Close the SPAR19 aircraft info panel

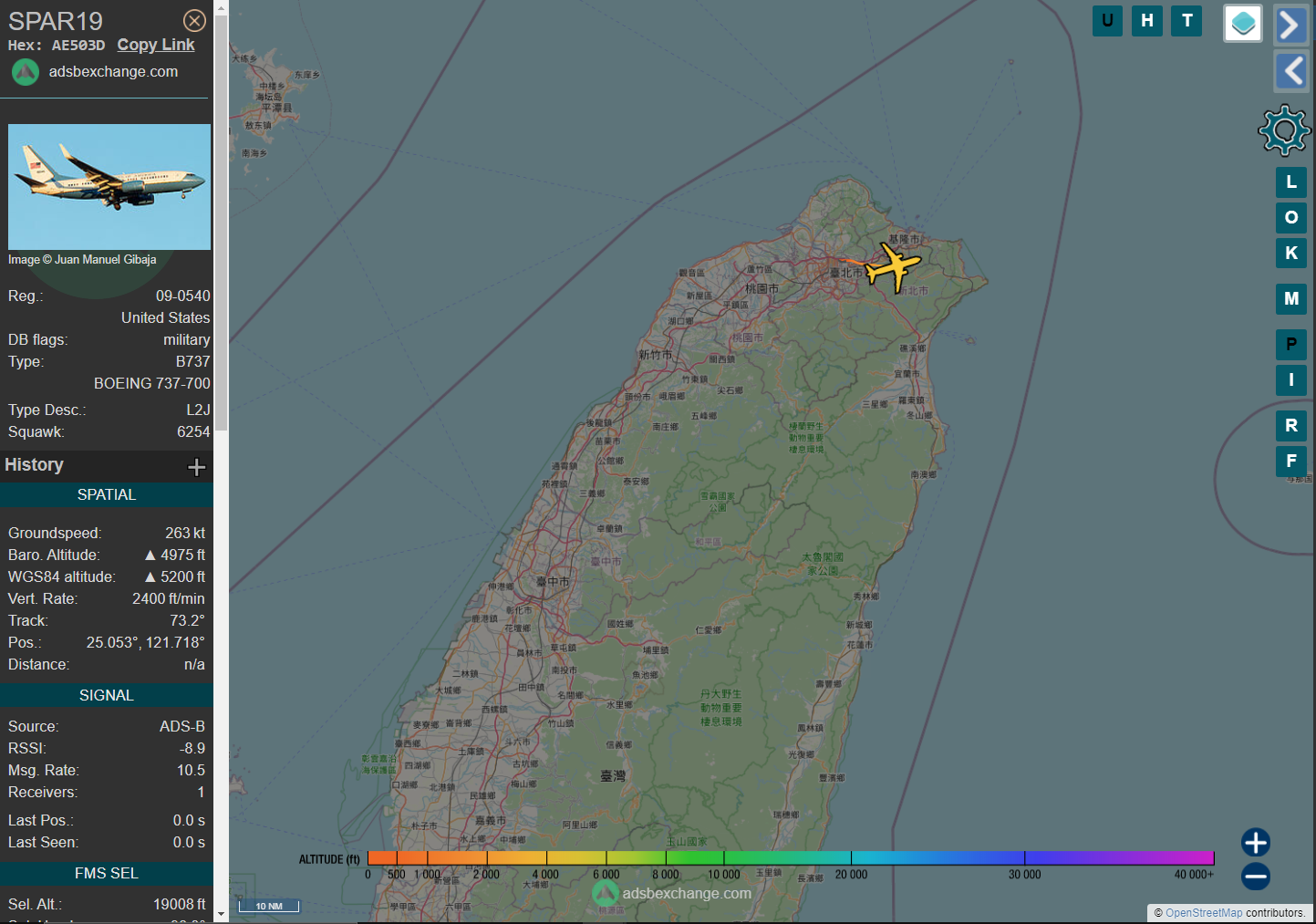pyautogui.click(x=194, y=21)
